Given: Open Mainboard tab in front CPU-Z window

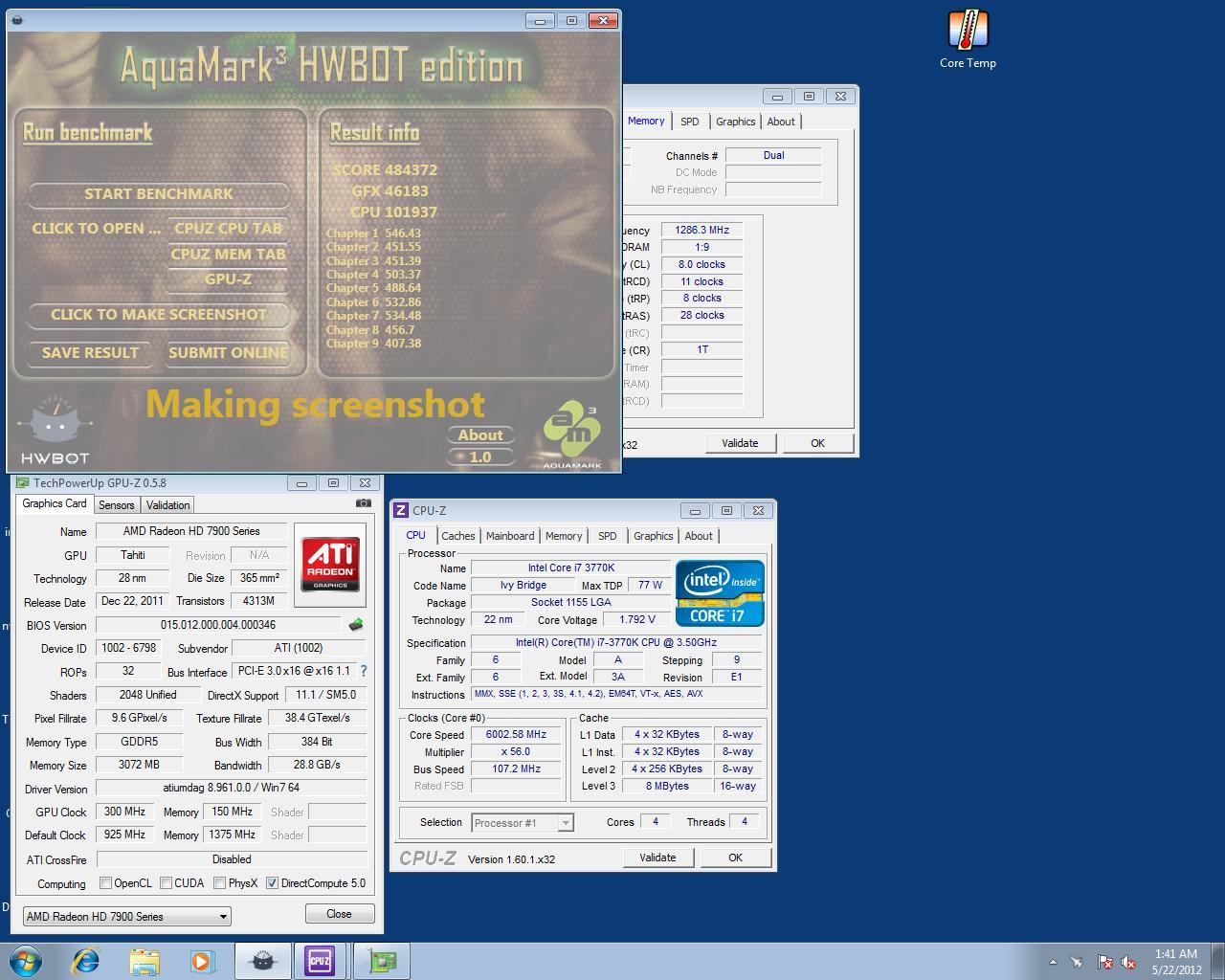Looking at the screenshot, I should pyautogui.click(x=510, y=536).
